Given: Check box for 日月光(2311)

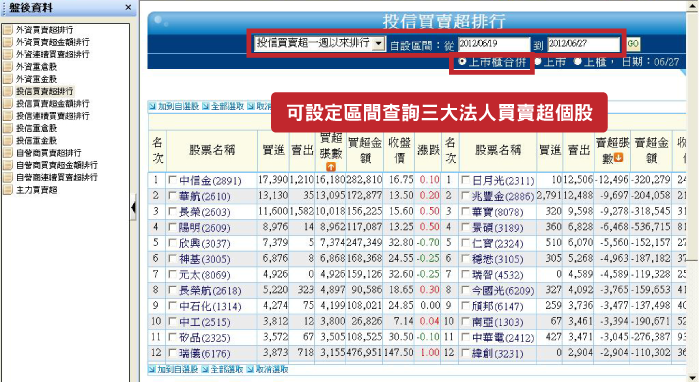Looking at the screenshot, I should (465, 180).
